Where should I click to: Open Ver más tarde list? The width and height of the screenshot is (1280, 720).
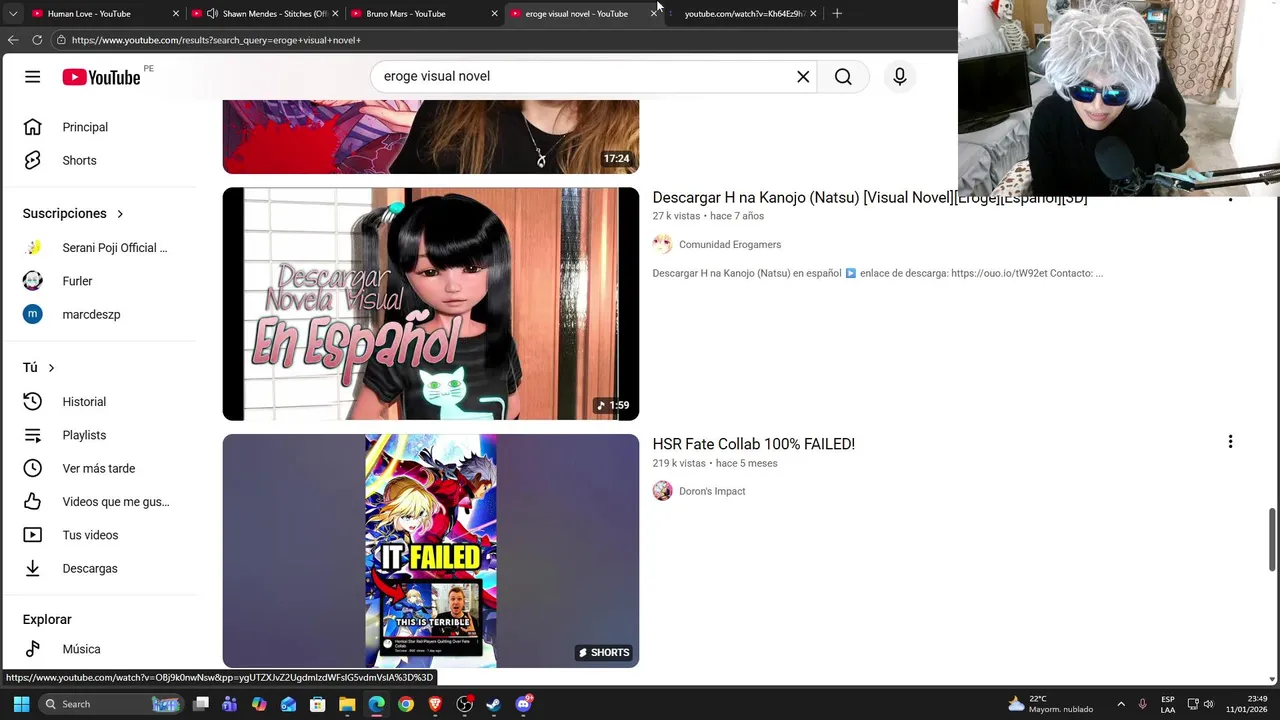click(x=100, y=468)
